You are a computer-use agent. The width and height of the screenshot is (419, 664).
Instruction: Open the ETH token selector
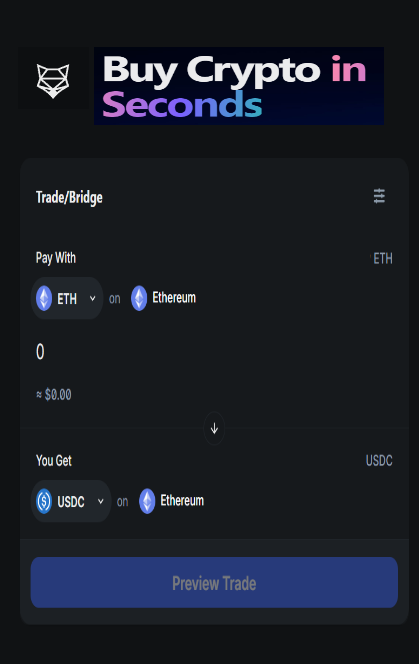point(67,298)
